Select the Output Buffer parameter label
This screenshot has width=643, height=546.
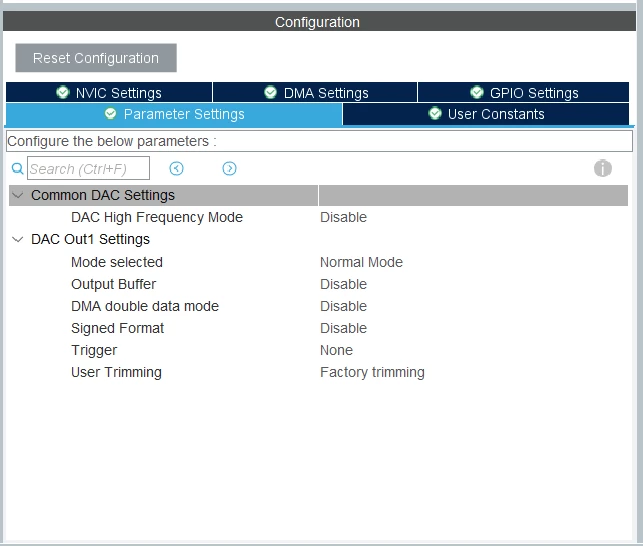point(114,284)
